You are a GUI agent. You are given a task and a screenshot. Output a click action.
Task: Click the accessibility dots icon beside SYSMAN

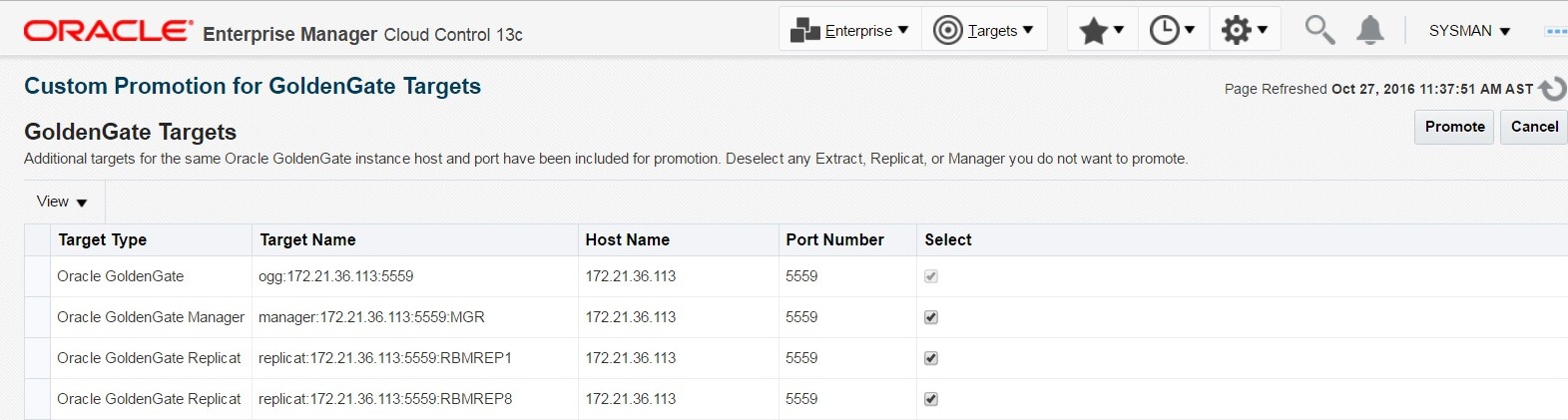[1555, 31]
